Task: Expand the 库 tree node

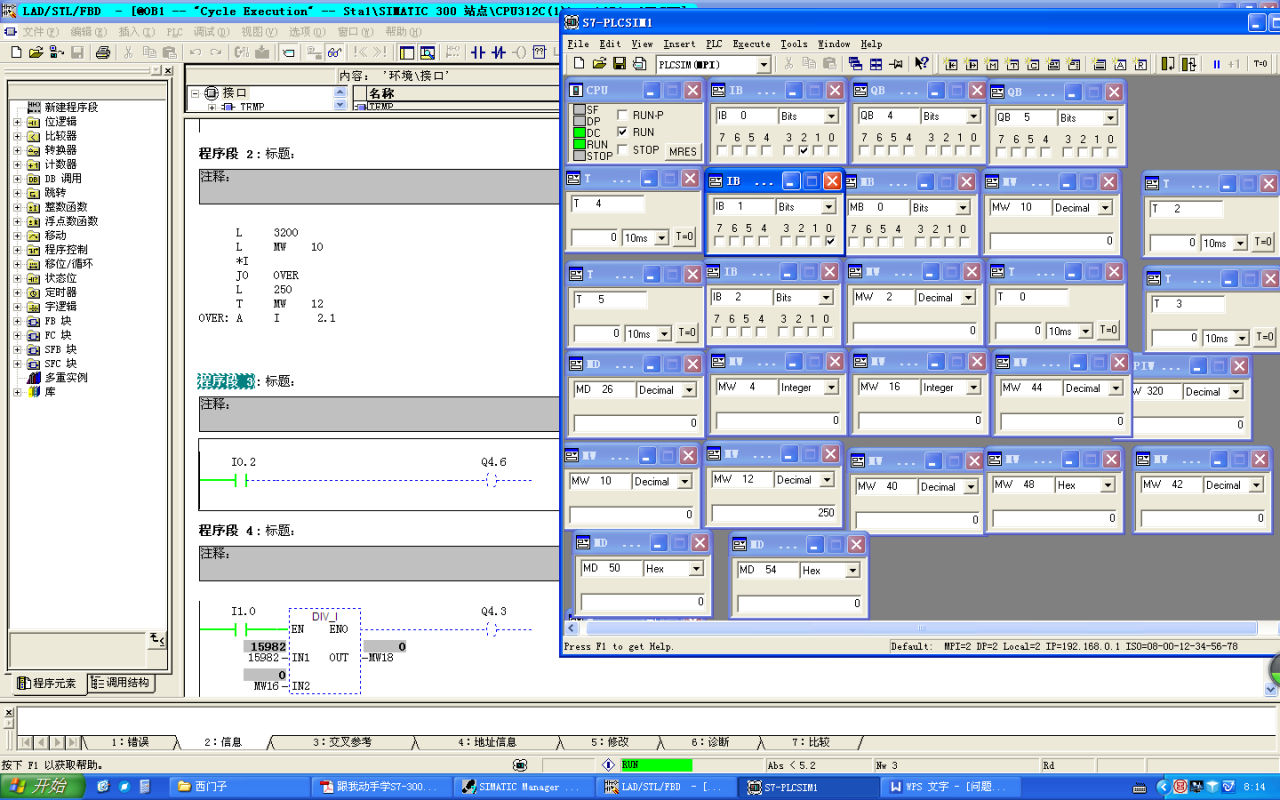Action: click(x=17, y=392)
